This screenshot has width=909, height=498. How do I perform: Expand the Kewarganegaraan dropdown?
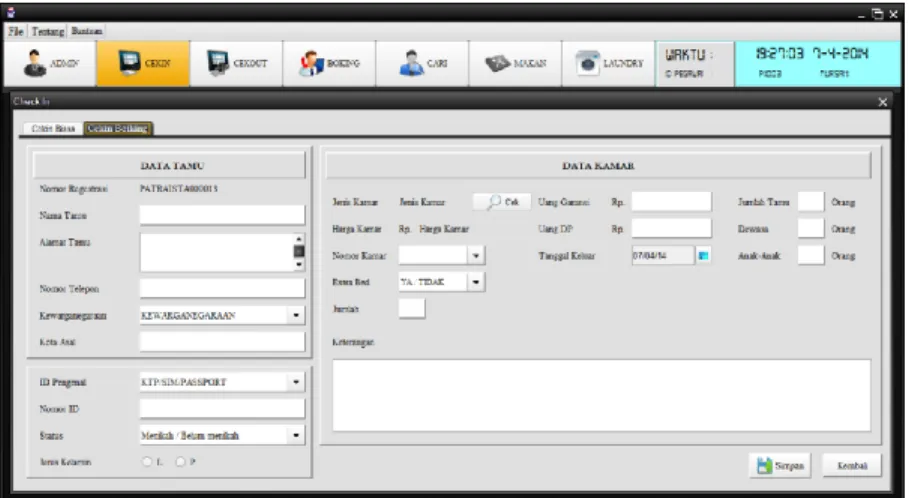tap(296, 315)
